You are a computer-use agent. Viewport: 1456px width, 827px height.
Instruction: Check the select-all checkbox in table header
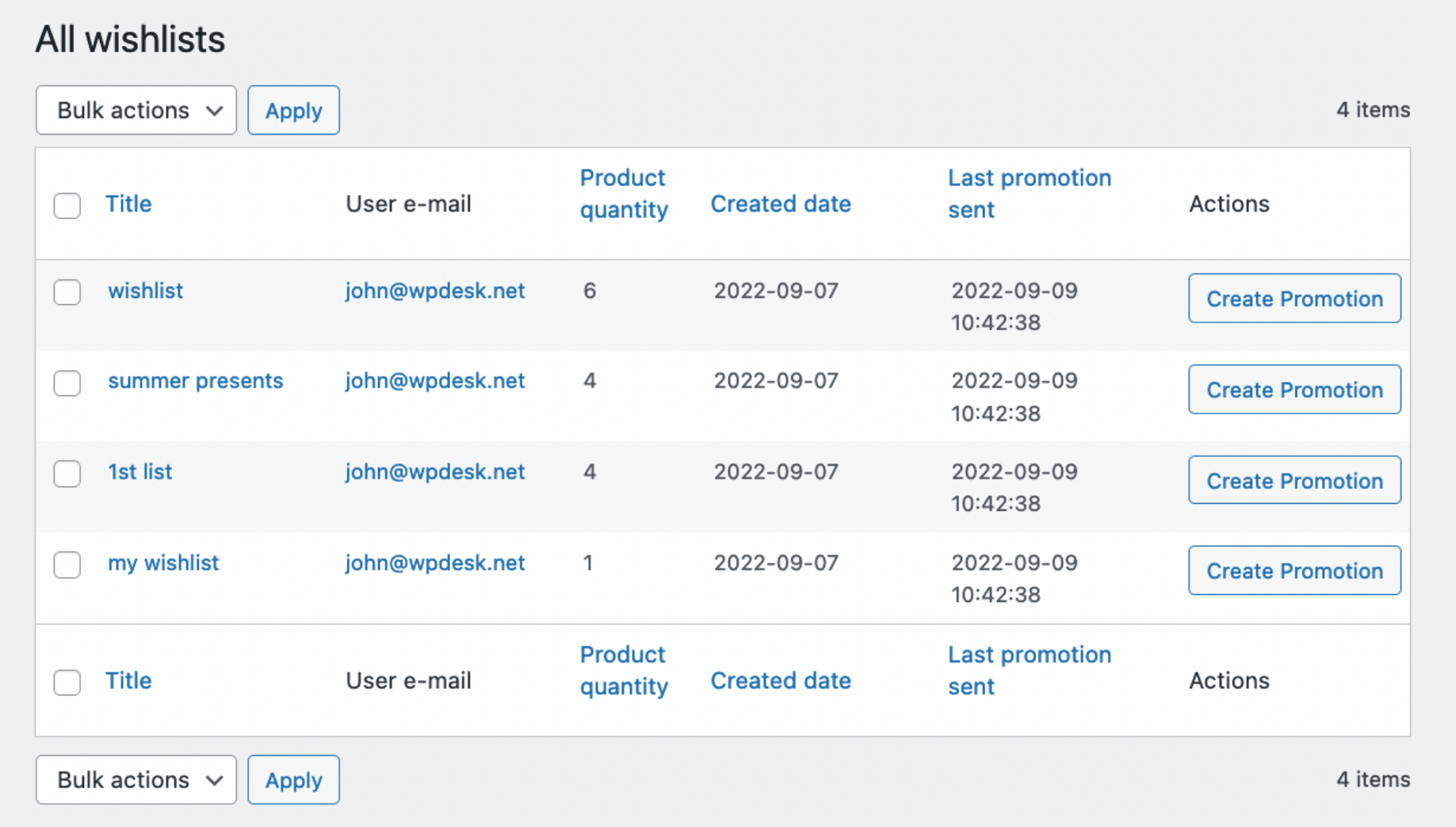(x=67, y=205)
